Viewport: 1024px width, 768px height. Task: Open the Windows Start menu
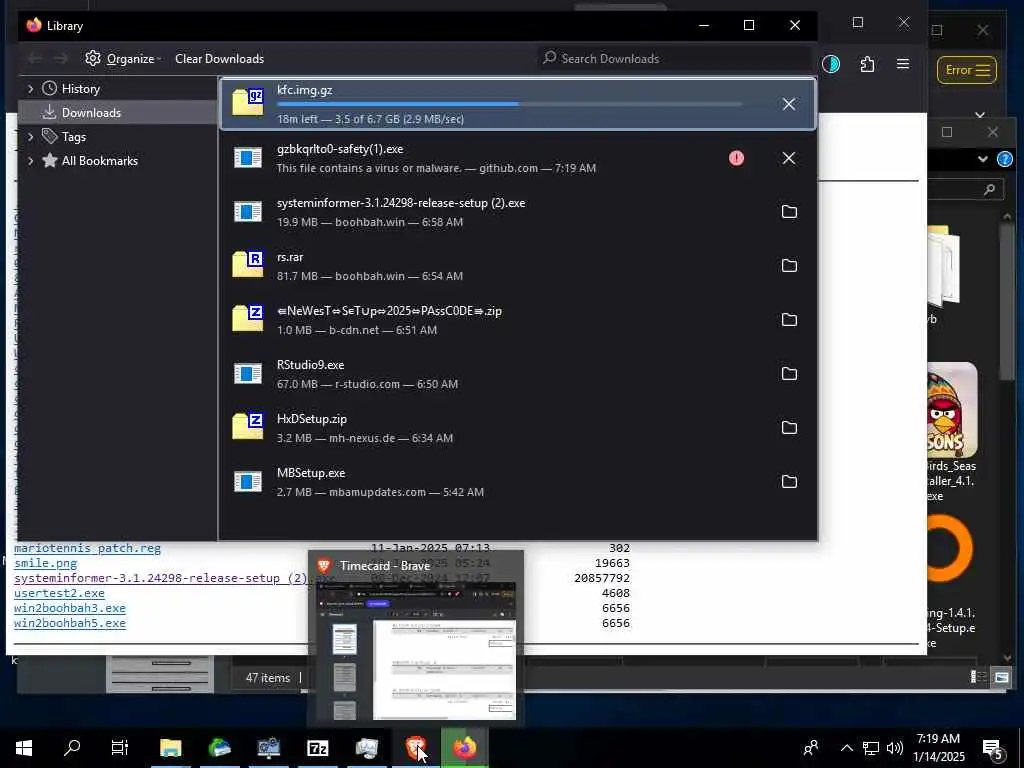24,748
